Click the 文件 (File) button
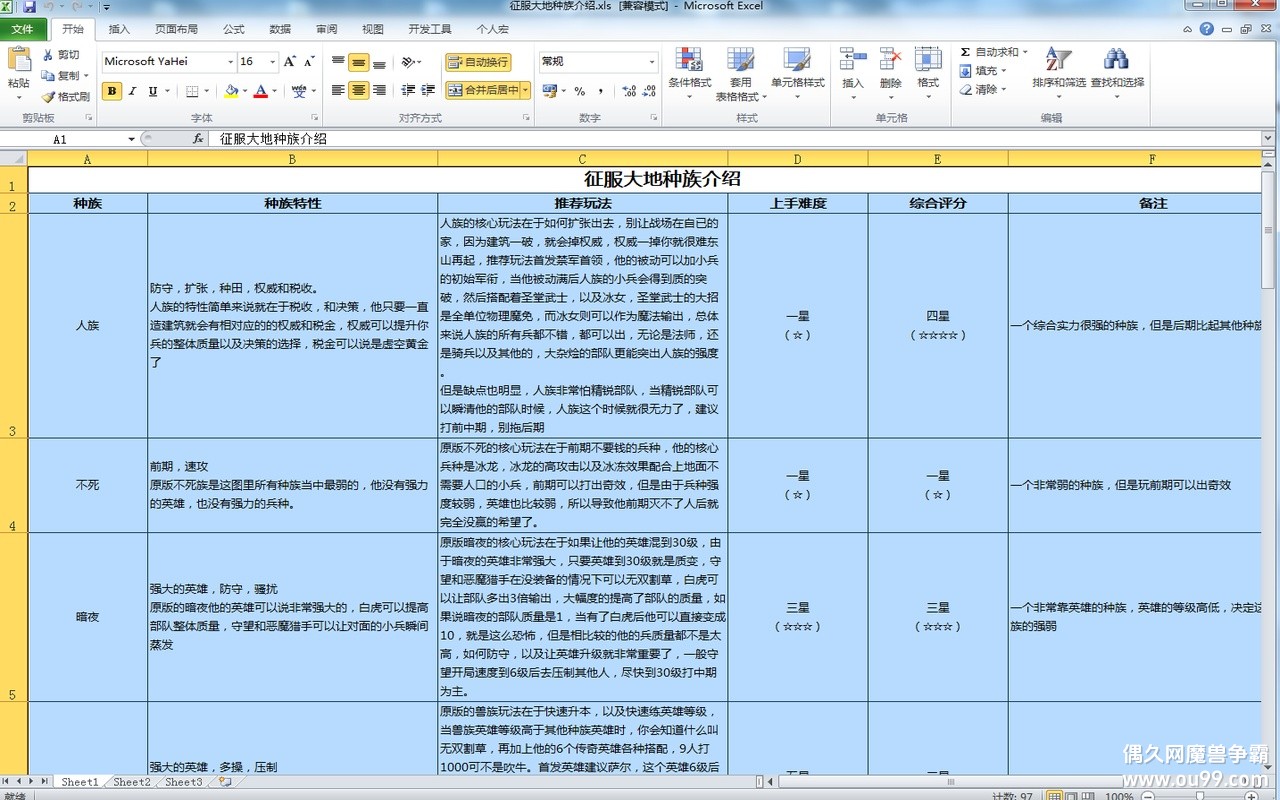Viewport: 1280px width, 800px height. [x=22, y=30]
